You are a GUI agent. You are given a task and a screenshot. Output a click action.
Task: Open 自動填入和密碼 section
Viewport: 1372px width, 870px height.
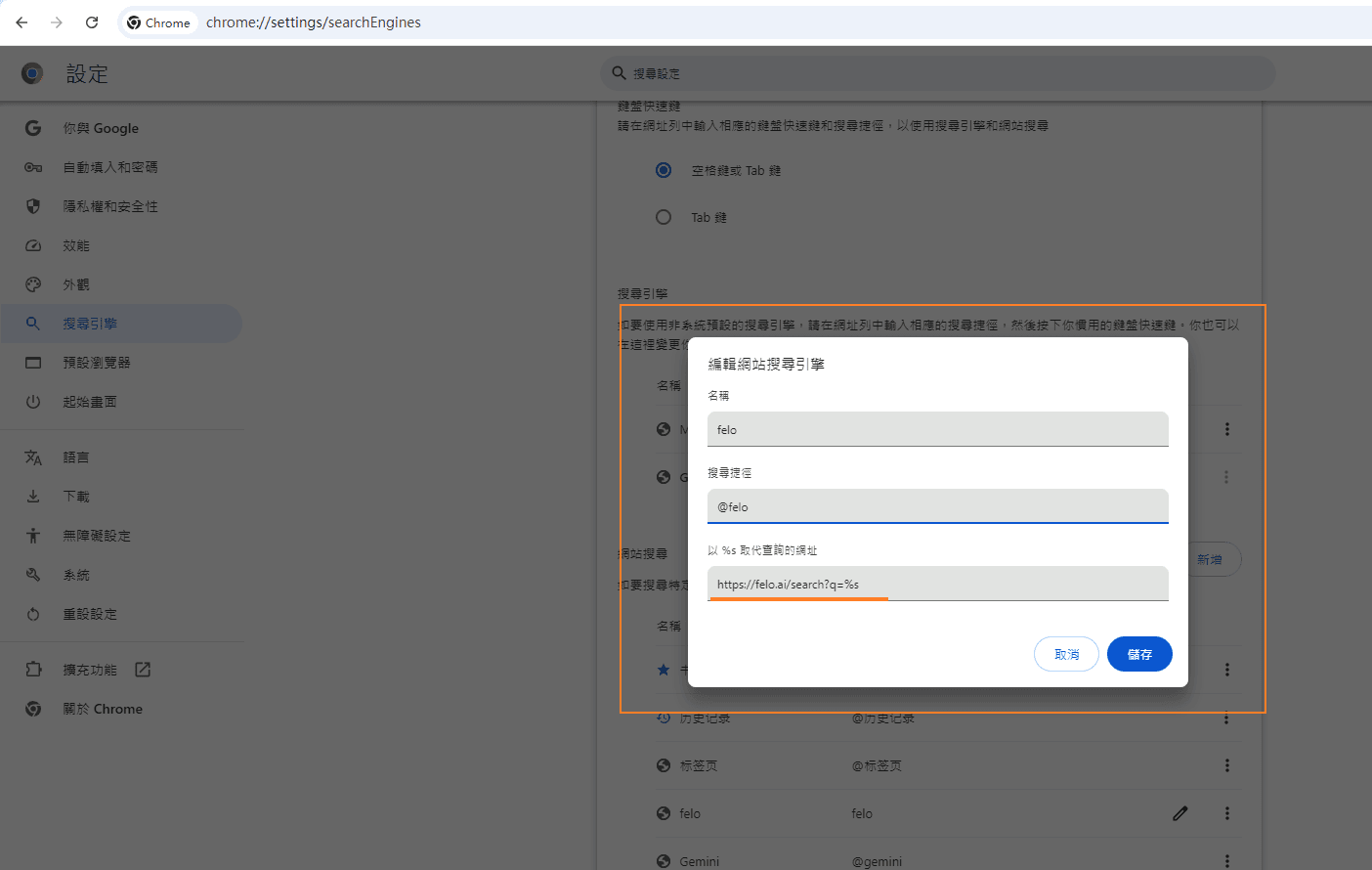click(x=121, y=167)
